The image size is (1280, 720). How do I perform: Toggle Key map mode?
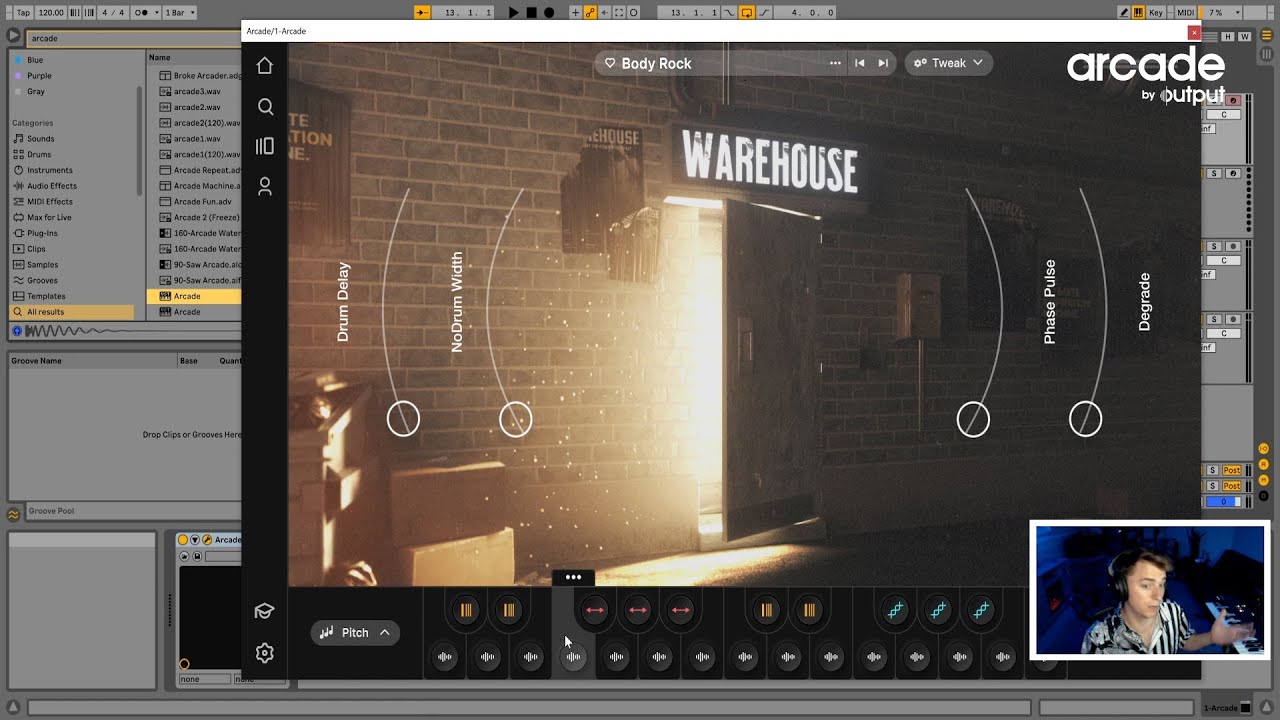1157,12
